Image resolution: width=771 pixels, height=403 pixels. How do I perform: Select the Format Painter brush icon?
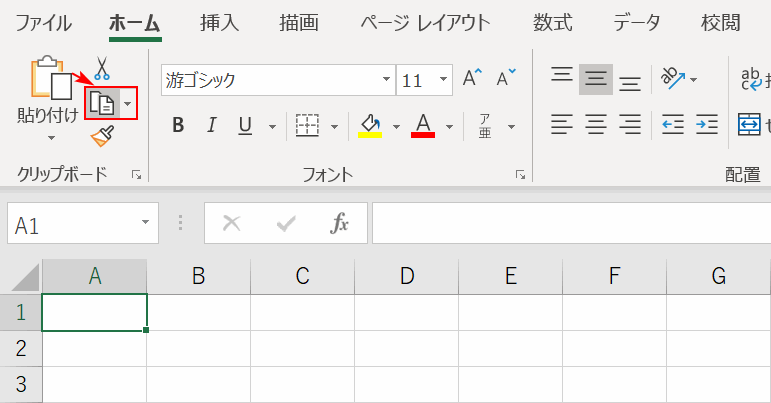pos(102,136)
